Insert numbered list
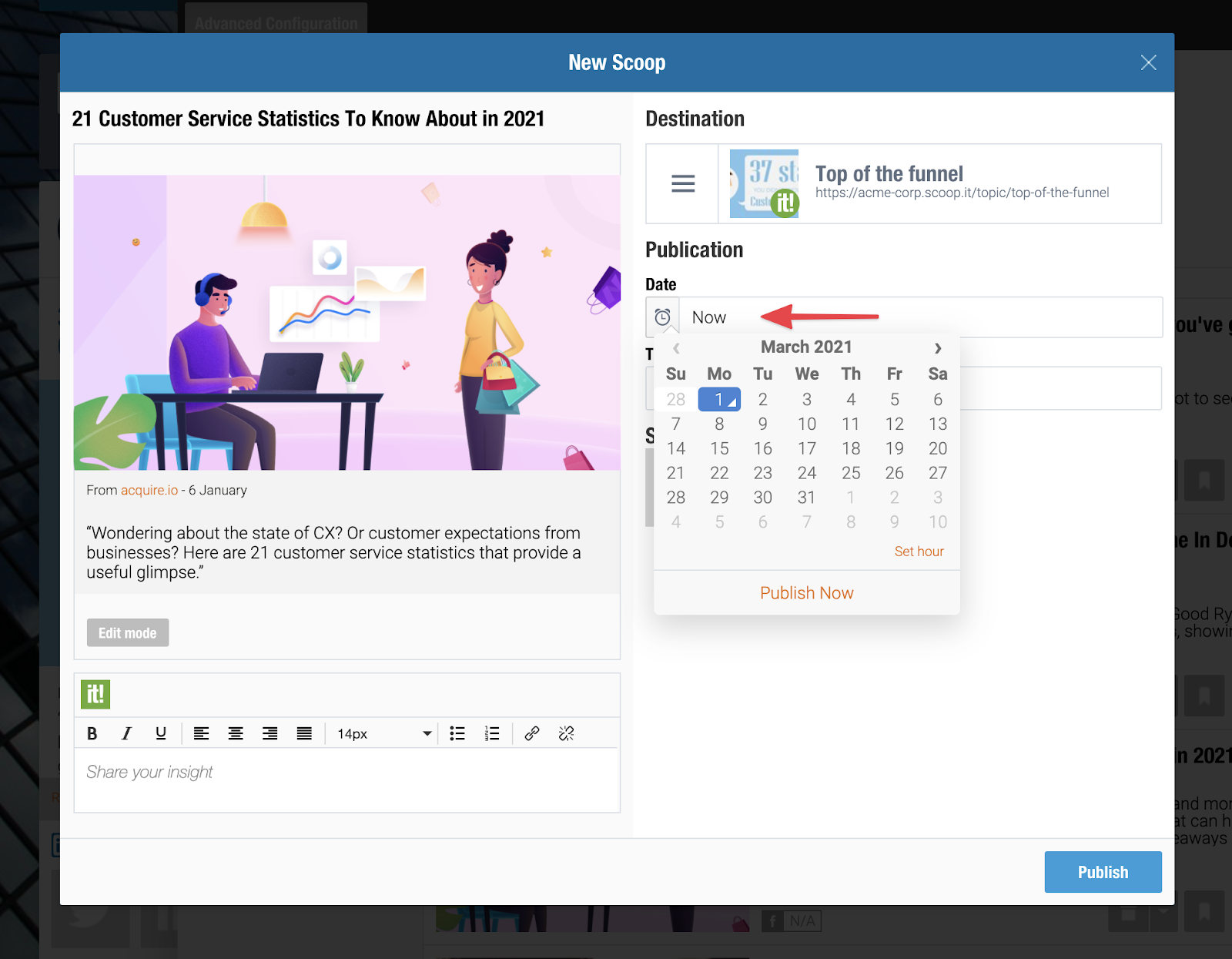This screenshot has width=1232, height=959. coord(492,733)
